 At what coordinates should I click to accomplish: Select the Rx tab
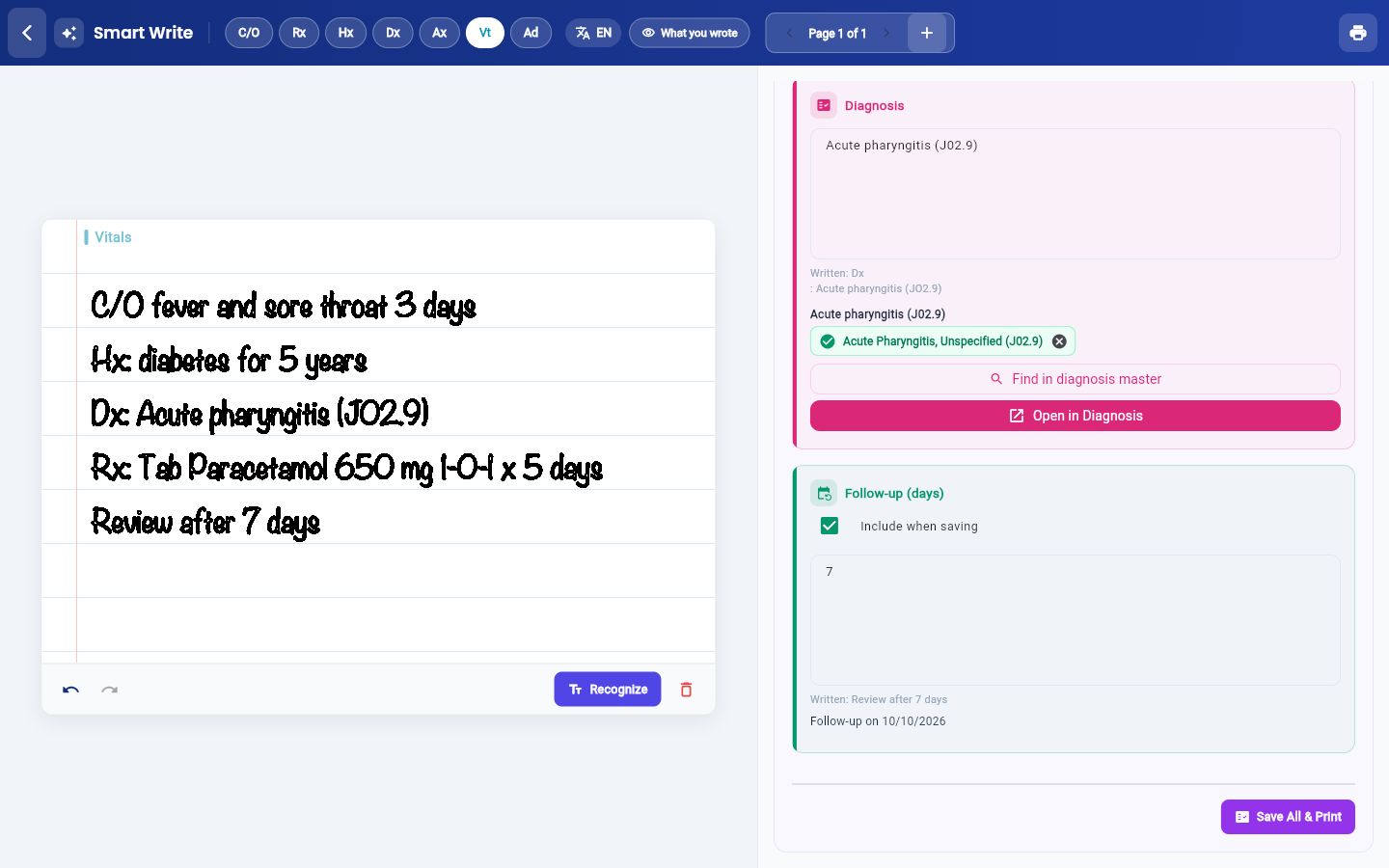coord(299,33)
